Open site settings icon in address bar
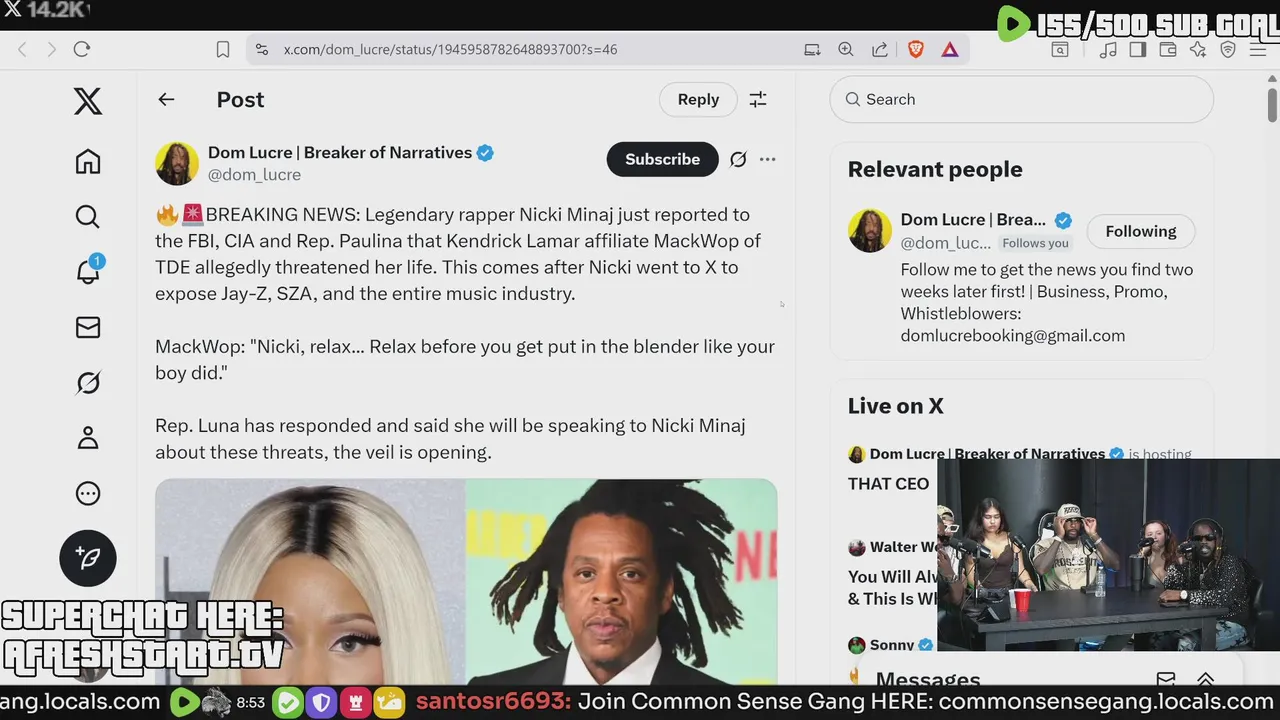The height and width of the screenshot is (720, 1280). (x=261, y=49)
